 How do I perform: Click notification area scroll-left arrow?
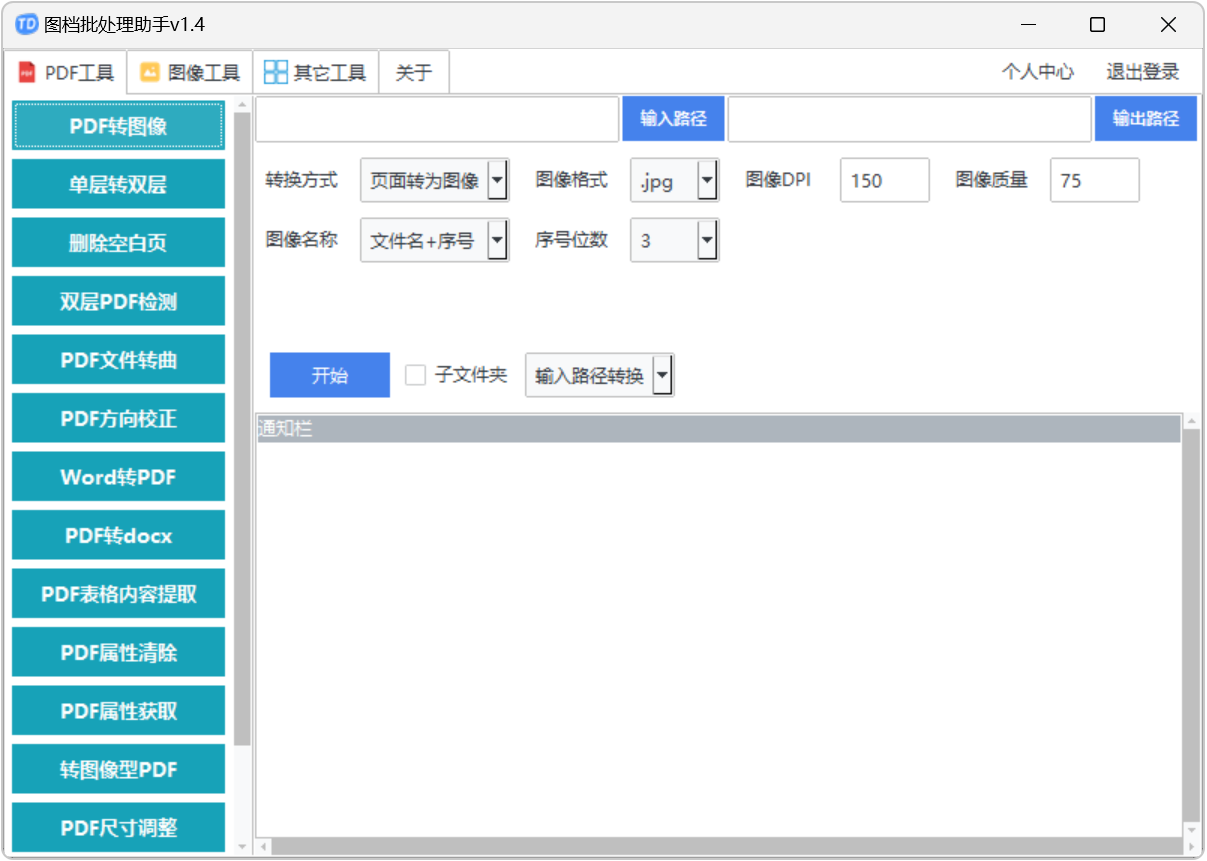tap(265, 846)
